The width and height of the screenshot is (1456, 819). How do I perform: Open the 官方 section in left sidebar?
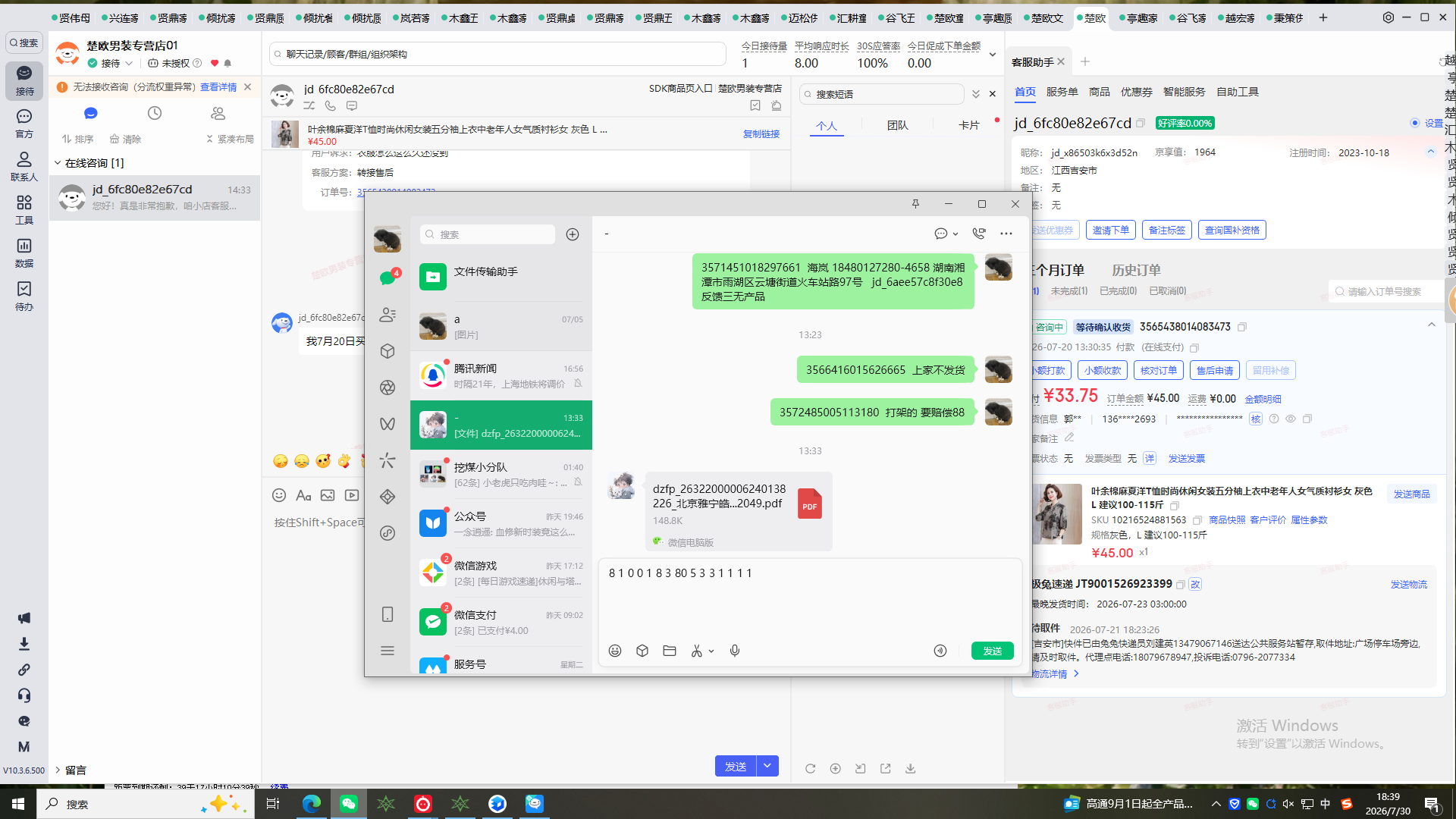pos(24,123)
